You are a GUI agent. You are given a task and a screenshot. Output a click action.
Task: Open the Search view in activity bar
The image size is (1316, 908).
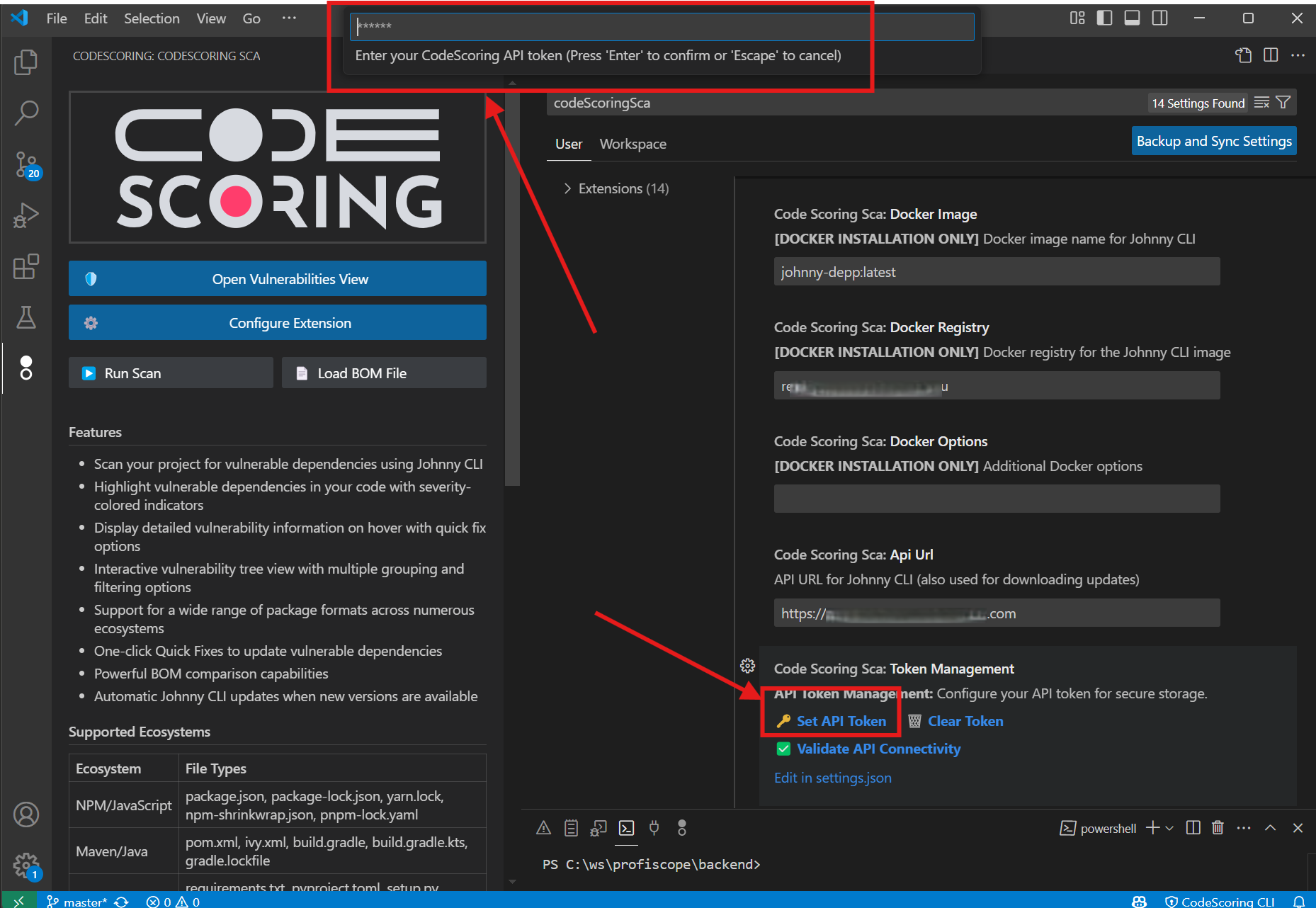click(x=25, y=113)
